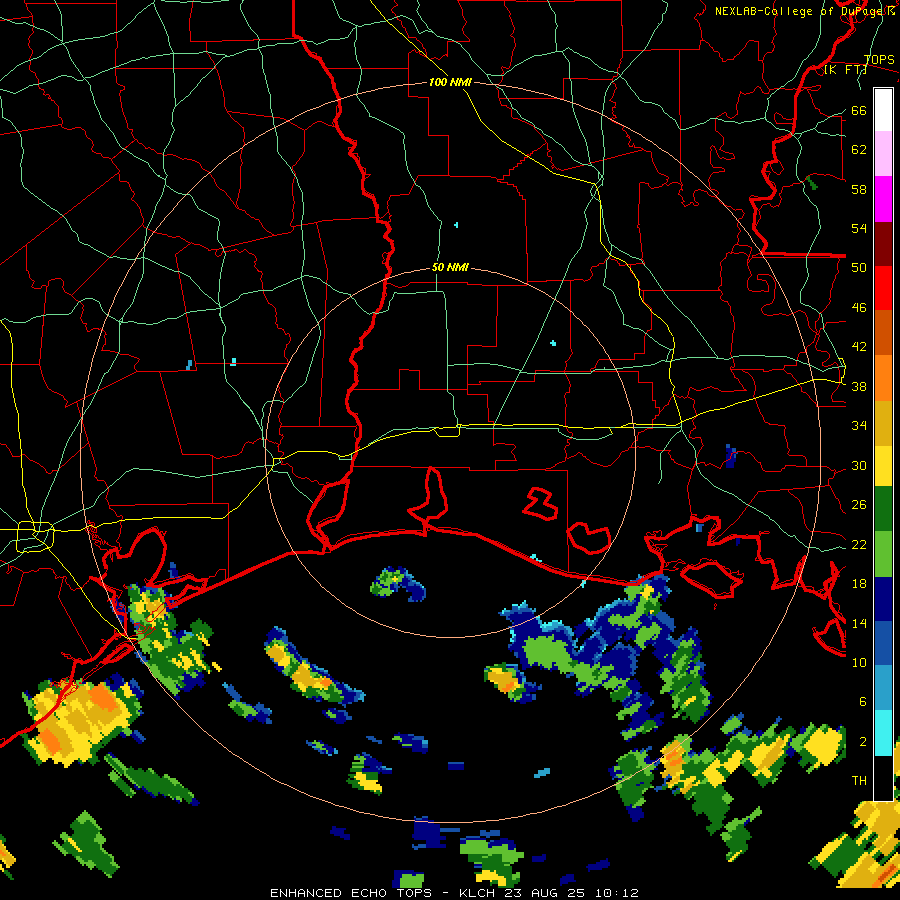Click the 30 value on the legend
Screen dimensions: 900x900
pos(859,465)
